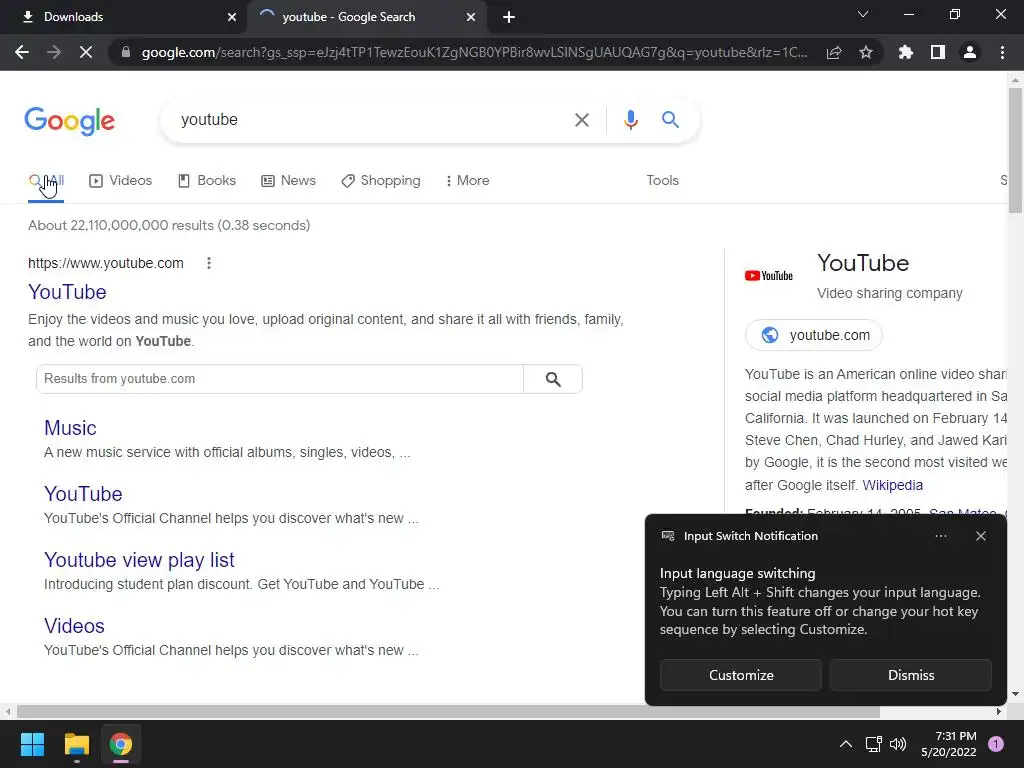
Task: Go back to the previous page
Action: pos(22,52)
